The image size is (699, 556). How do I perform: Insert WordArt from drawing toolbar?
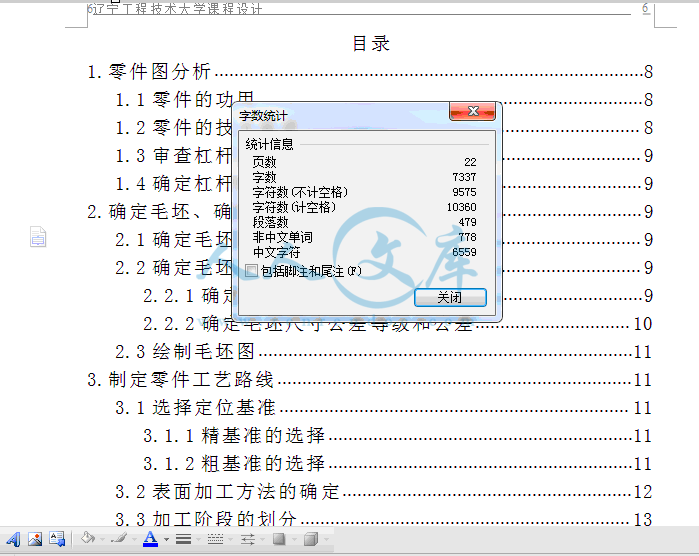[13, 540]
